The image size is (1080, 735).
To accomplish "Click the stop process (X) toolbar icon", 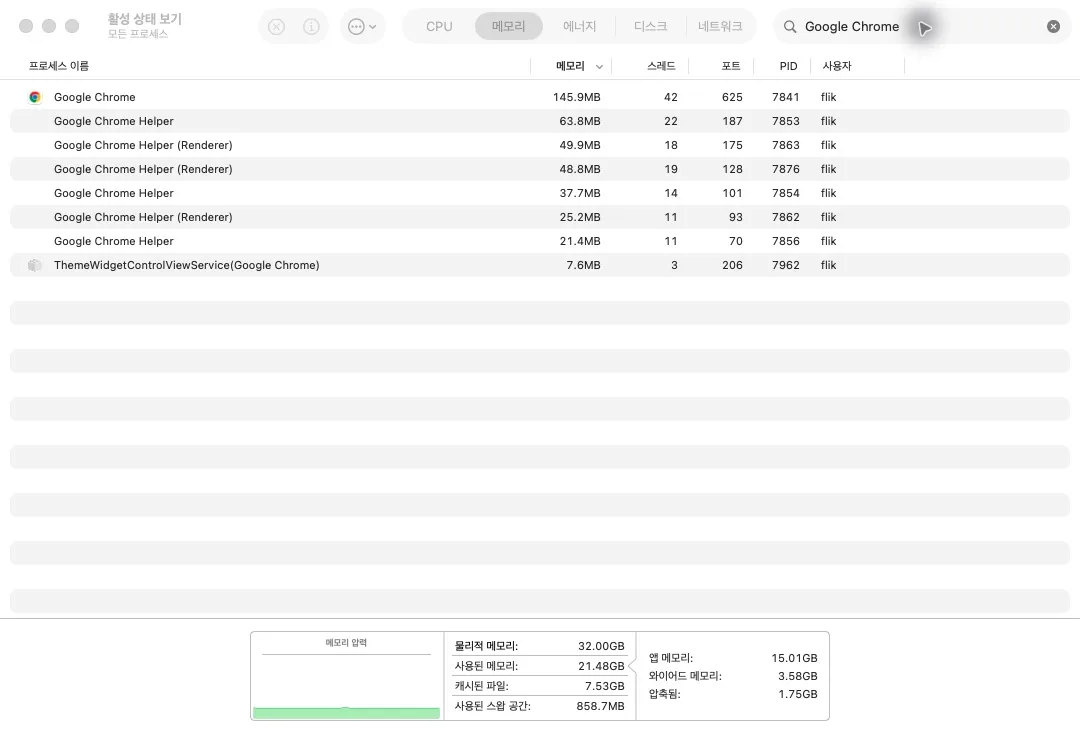I will pos(276,27).
